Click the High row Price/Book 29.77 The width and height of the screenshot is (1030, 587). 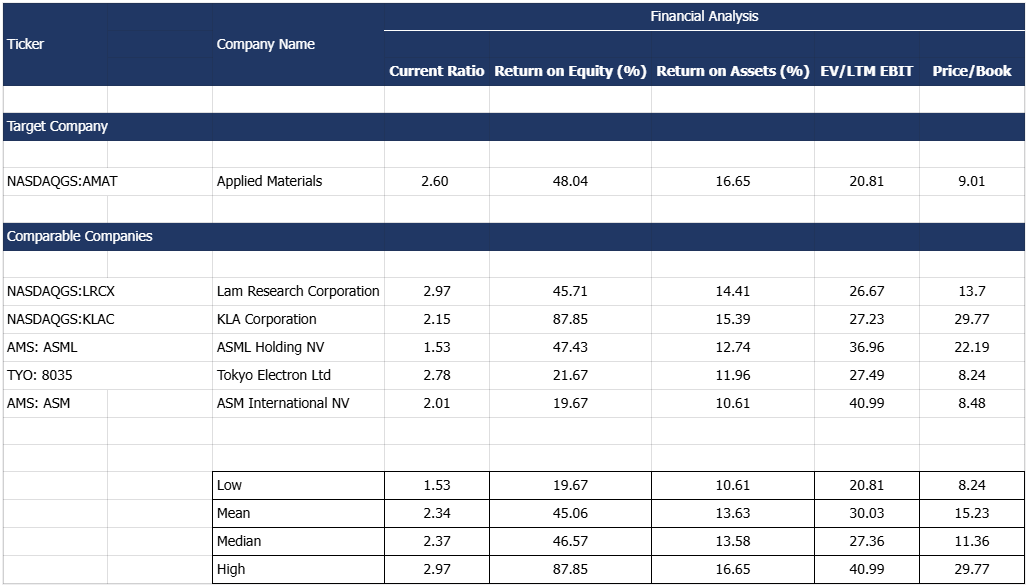pos(972,569)
